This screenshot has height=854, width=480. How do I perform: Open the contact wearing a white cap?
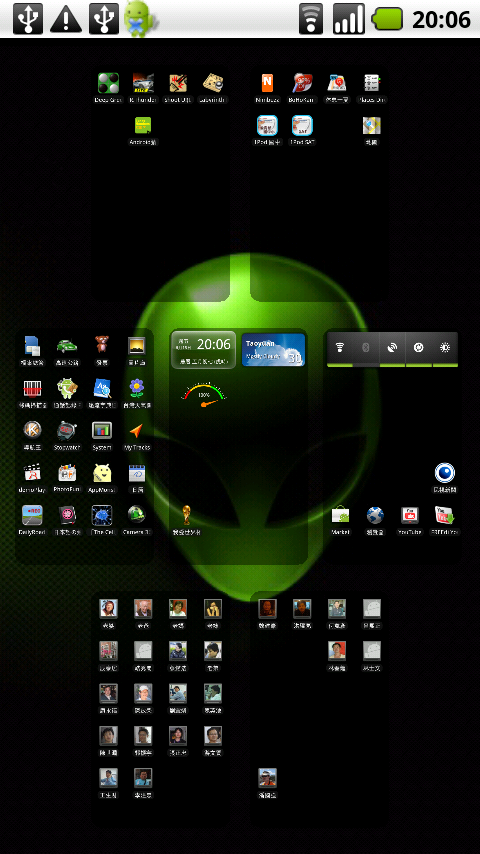[143, 693]
